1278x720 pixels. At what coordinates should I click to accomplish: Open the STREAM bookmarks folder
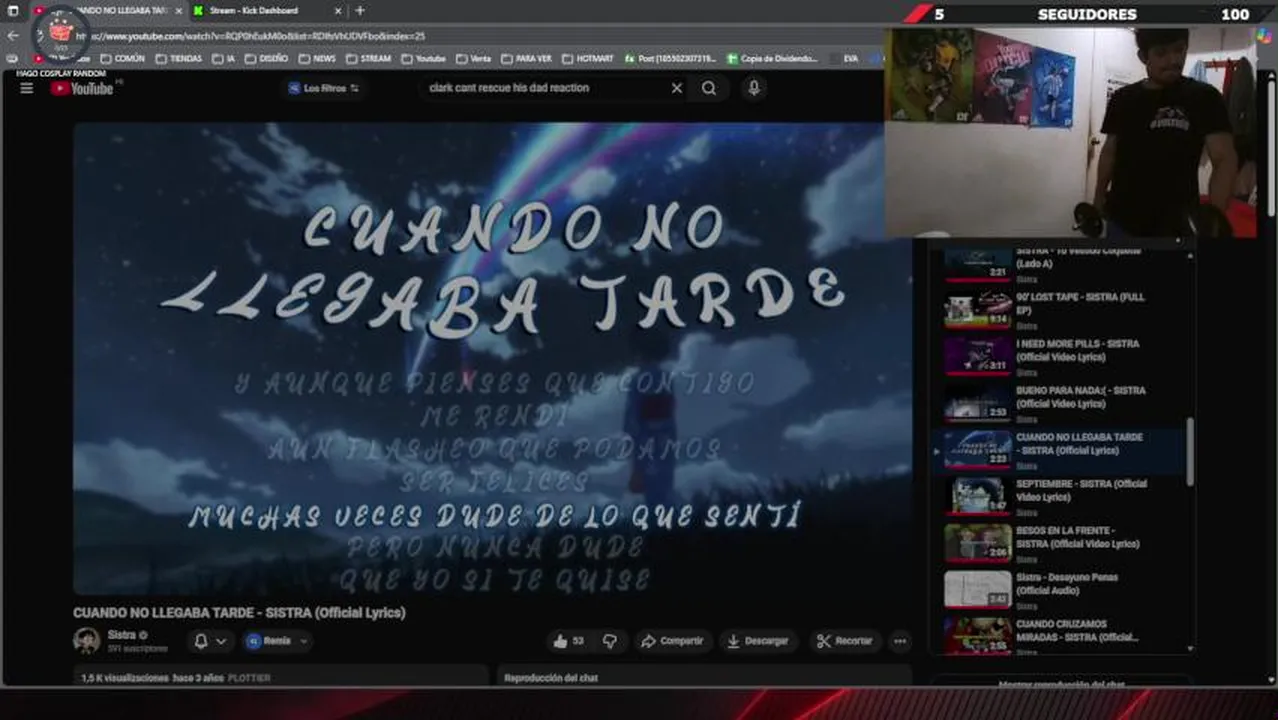tap(369, 59)
